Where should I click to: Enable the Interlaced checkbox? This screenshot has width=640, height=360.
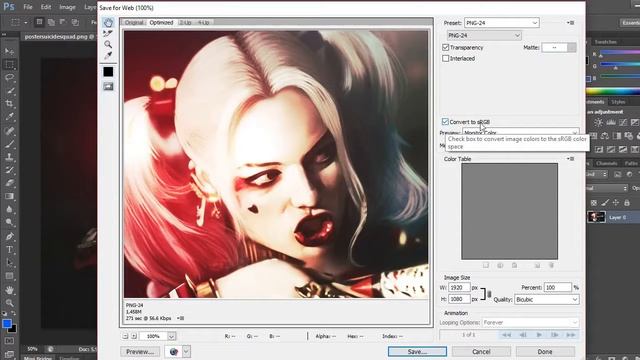point(446,58)
